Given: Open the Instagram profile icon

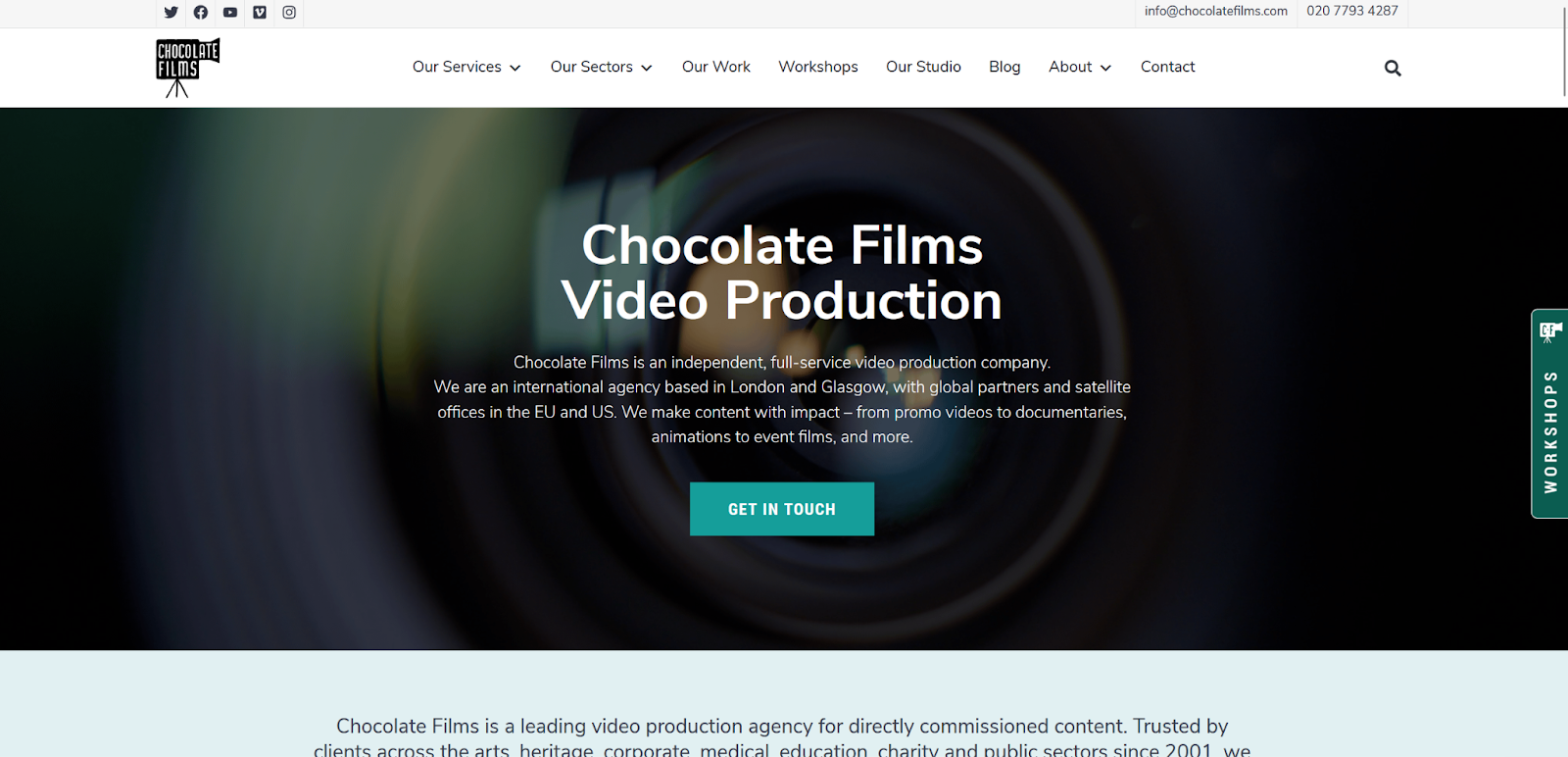Looking at the screenshot, I should click(289, 13).
